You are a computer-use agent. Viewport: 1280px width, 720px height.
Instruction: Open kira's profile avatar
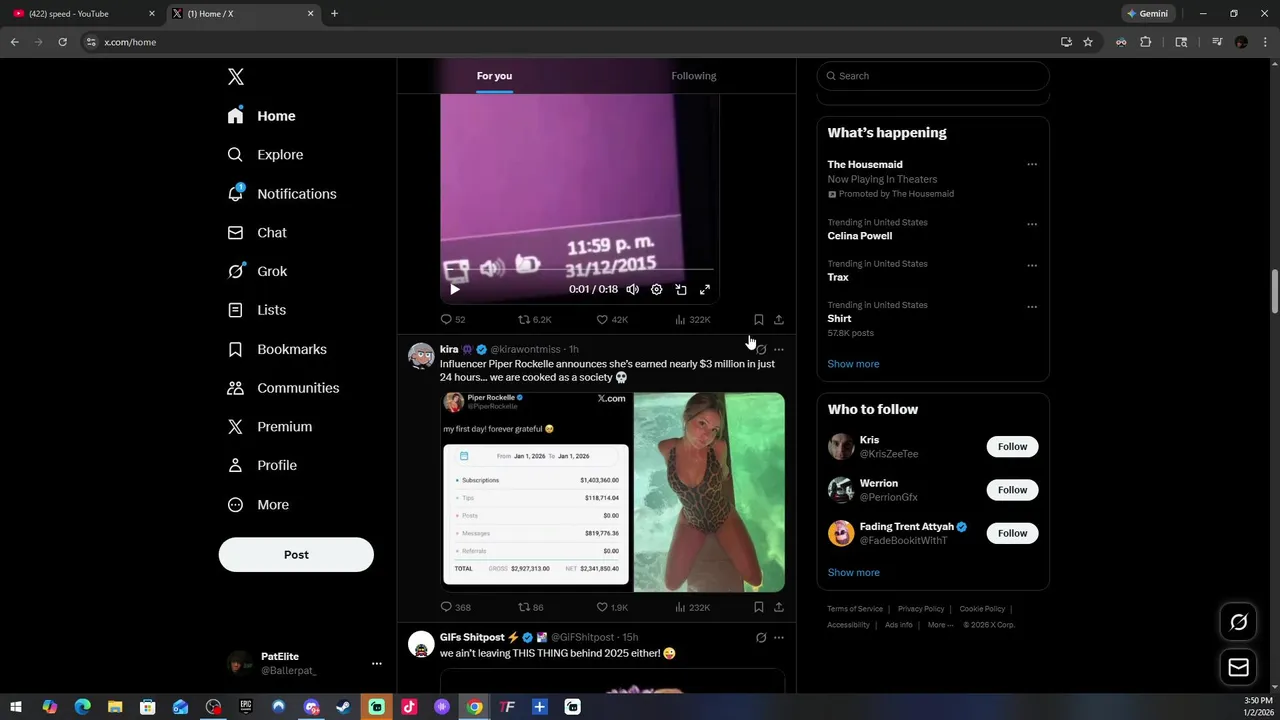421,356
